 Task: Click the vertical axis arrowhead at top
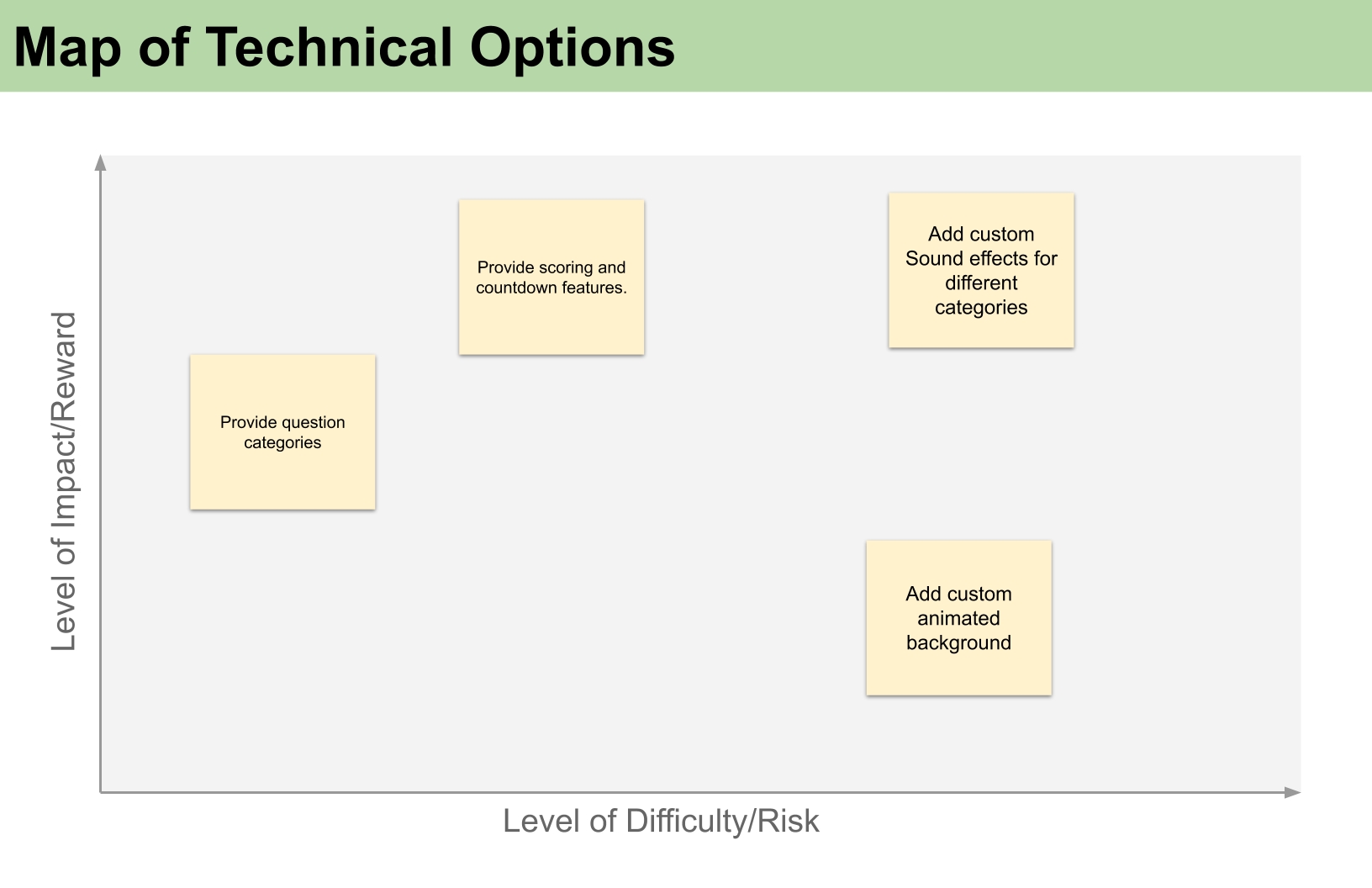101,161
